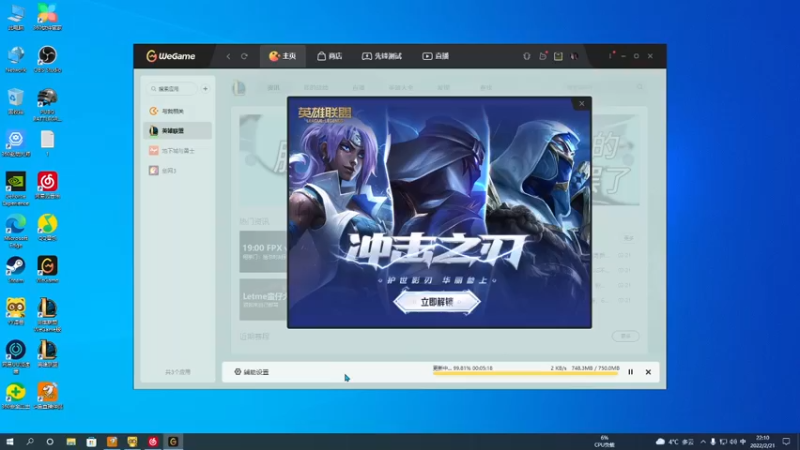Click the yellow update progress bar
This screenshot has height=450, width=800.
[x=526, y=373]
